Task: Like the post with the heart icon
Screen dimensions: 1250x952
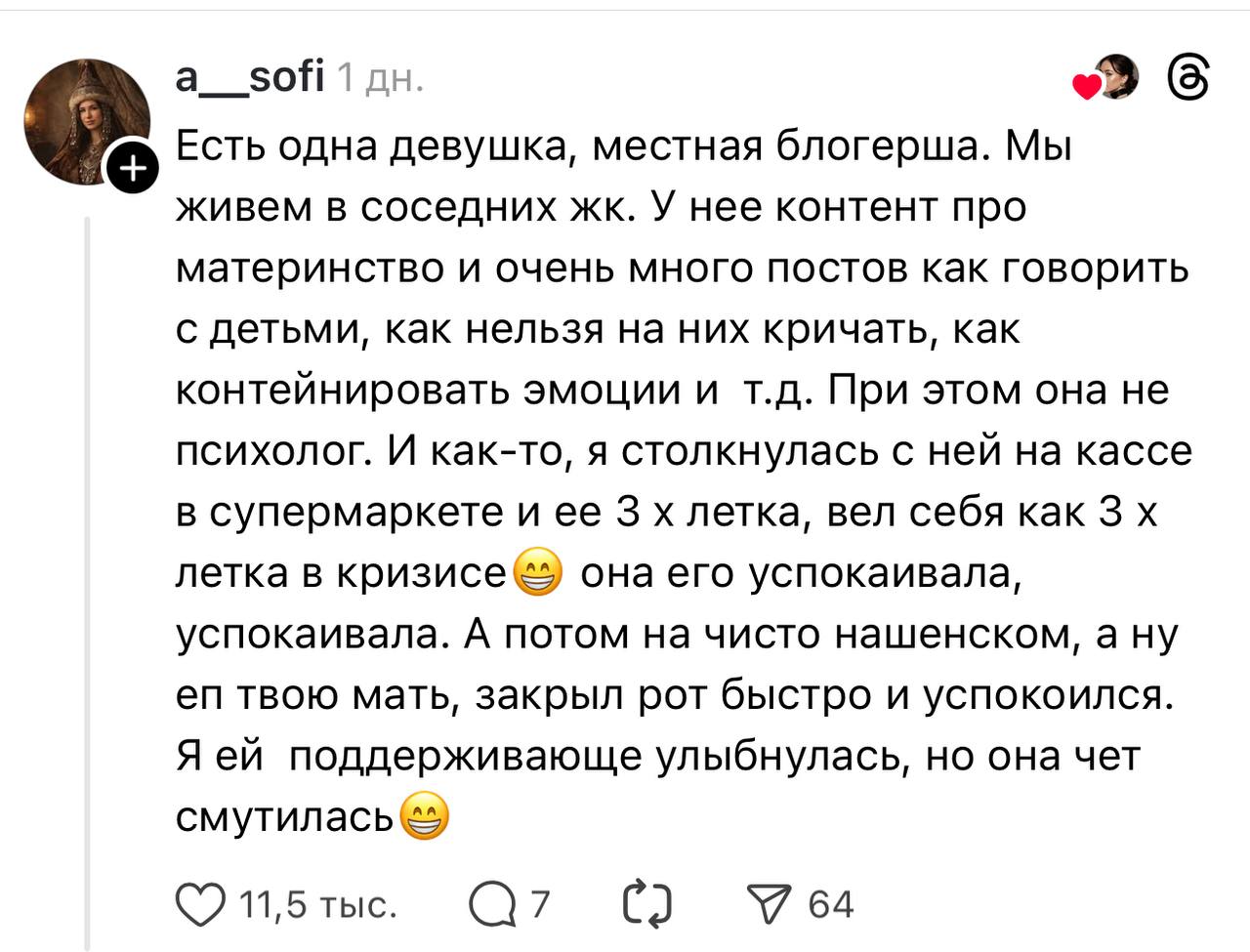Action: point(199,904)
